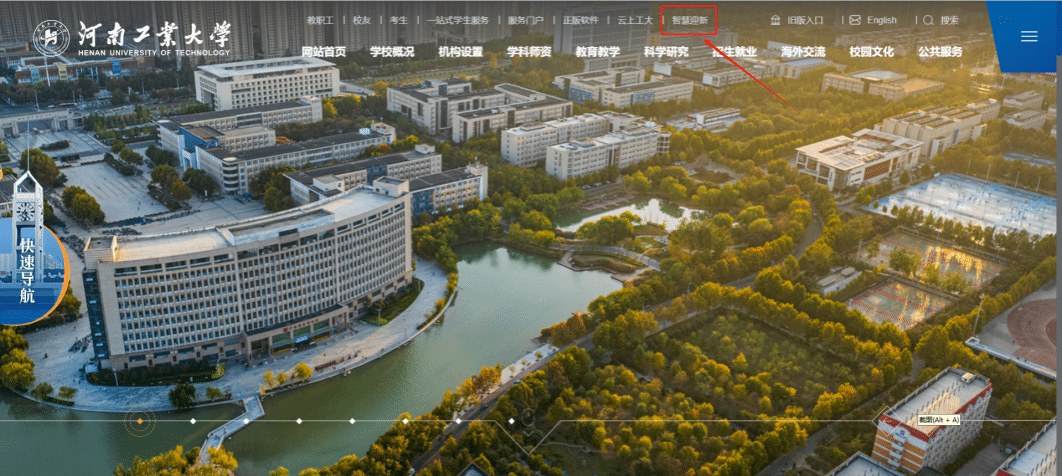Open the 快速导航 quick navigation badge
The width and height of the screenshot is (1062, 476).
(x=27, y=268)
